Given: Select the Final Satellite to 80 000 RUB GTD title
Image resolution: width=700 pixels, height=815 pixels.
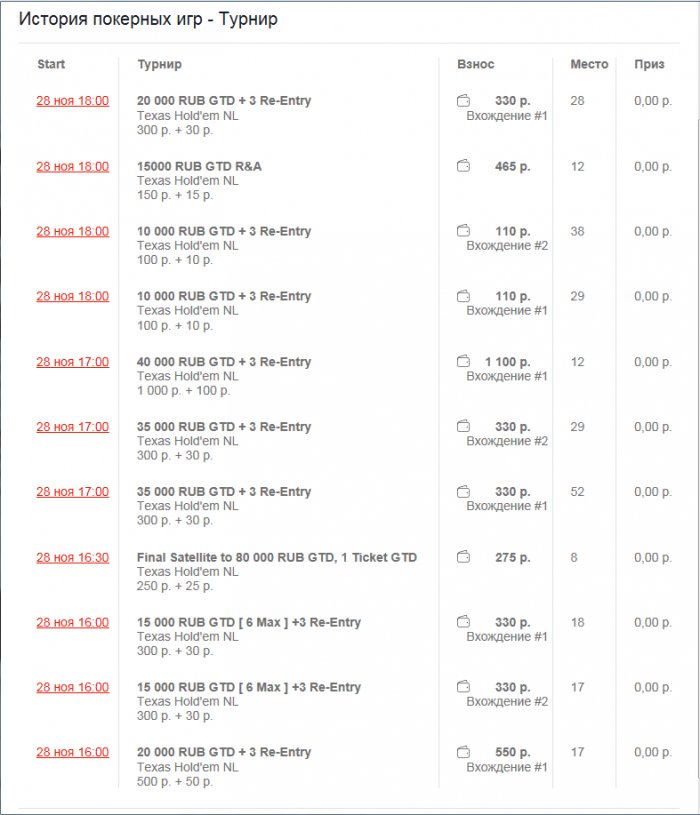Looking at the screenshot, I should pos(276,557).
